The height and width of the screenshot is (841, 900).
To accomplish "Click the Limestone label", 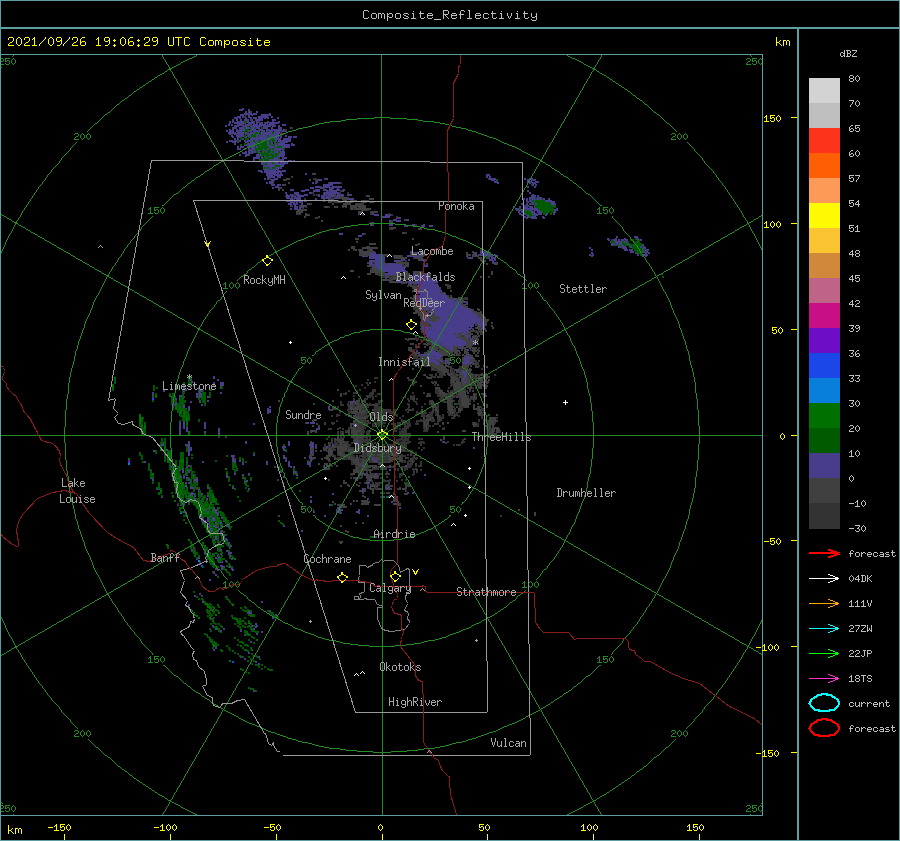I will (x=189, y=386).
